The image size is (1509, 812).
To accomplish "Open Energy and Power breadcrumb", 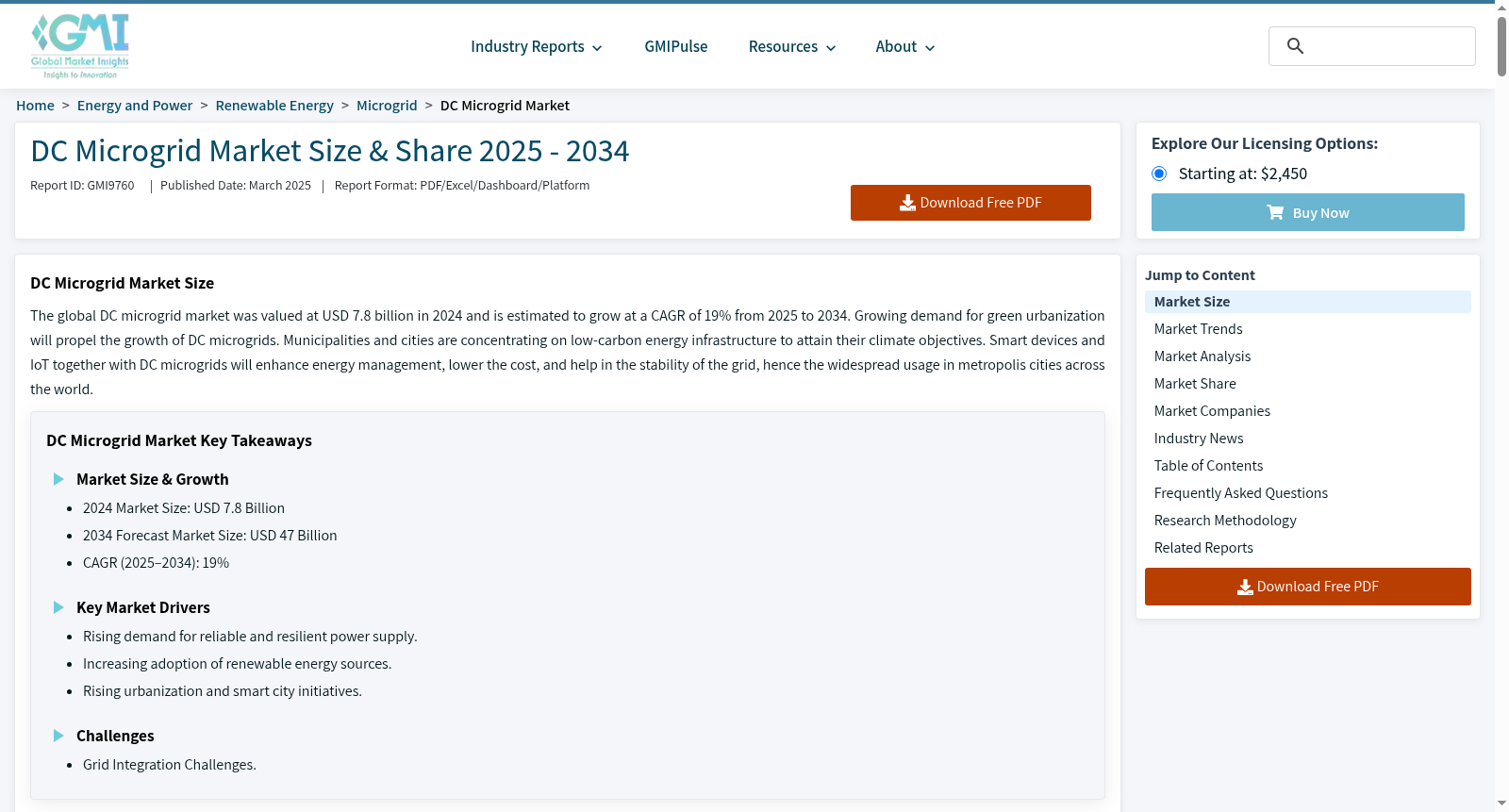I will tap(135, 106).
